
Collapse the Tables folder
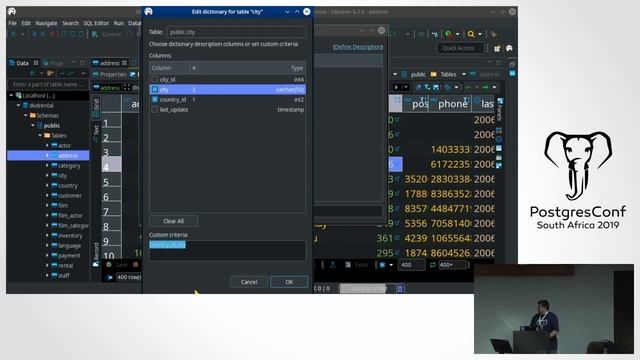click(40, 136)
